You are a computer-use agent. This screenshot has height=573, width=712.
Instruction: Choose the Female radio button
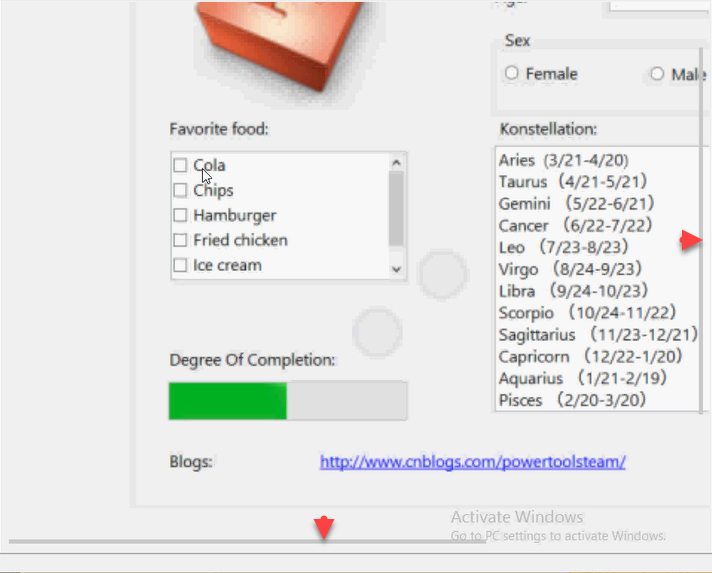tap(512, 74)
